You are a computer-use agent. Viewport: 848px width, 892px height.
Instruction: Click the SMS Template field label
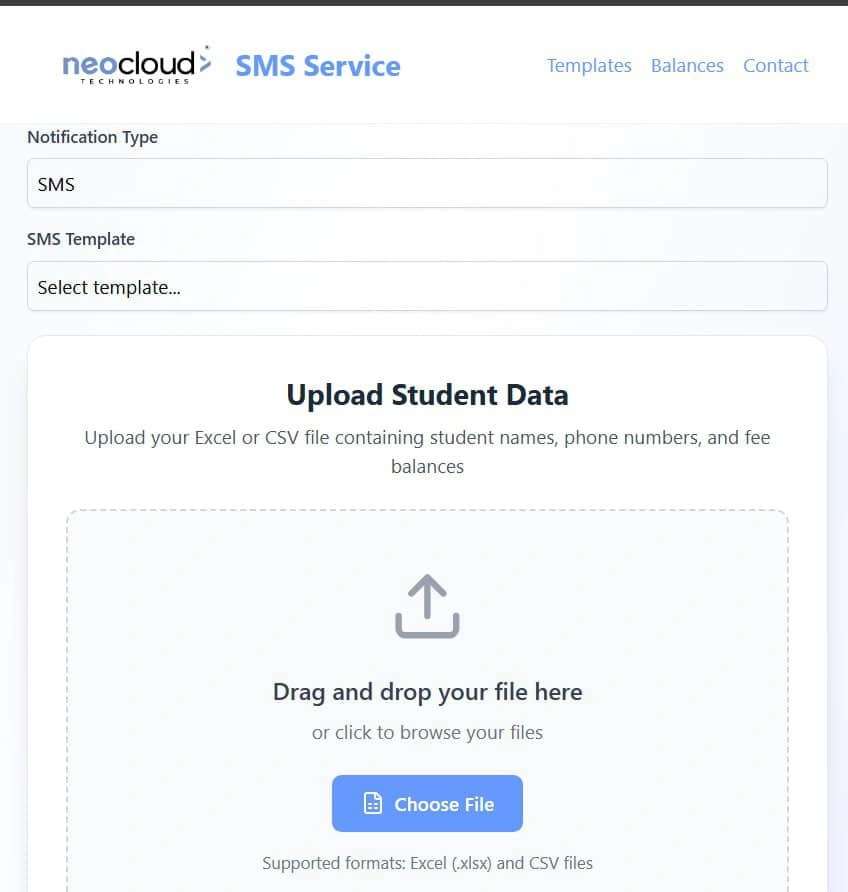pyautogui.click(x=81, y=239)
